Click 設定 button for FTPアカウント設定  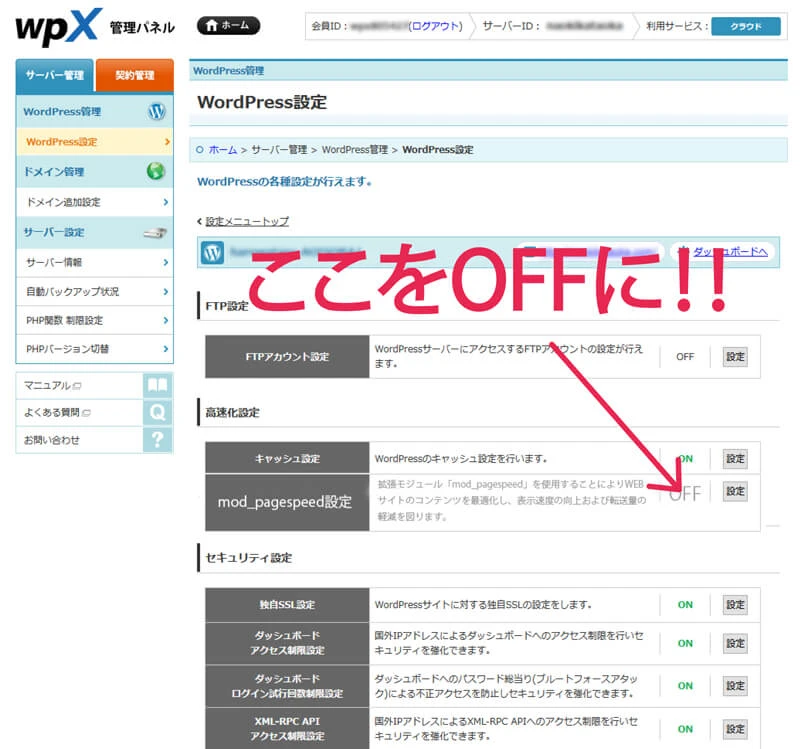pyautogui.click(x=735, y=357)
